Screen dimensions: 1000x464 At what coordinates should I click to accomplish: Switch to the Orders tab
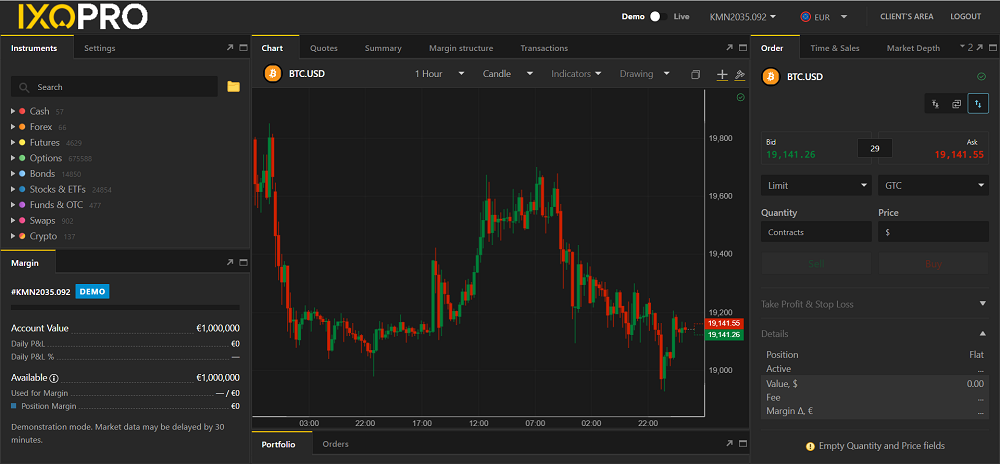(335, 444)
